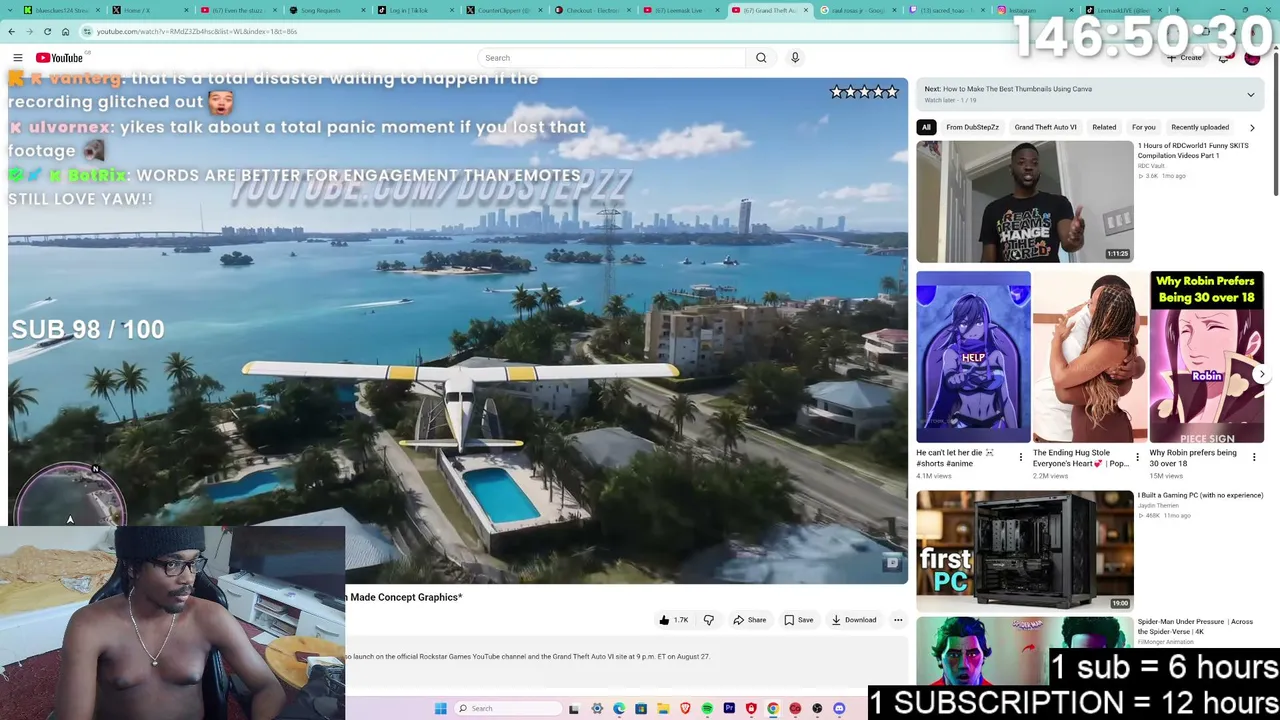The height and width of the screenshot is (720, 1280).
Task: Open Microsoft Store from the taskbar
Action: [x=641, y=709]
